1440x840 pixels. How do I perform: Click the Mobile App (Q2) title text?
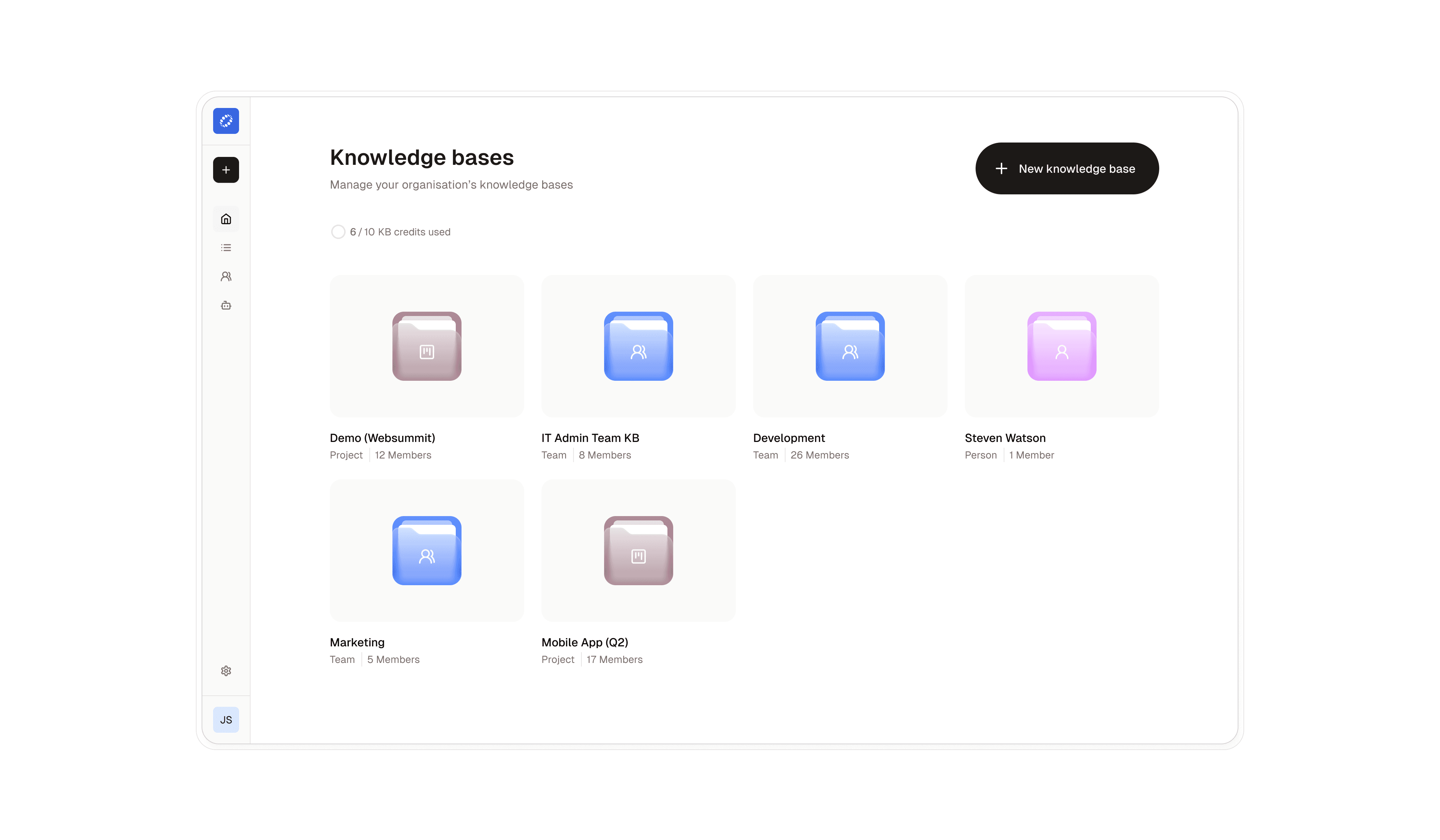click(x=585, y=642)
